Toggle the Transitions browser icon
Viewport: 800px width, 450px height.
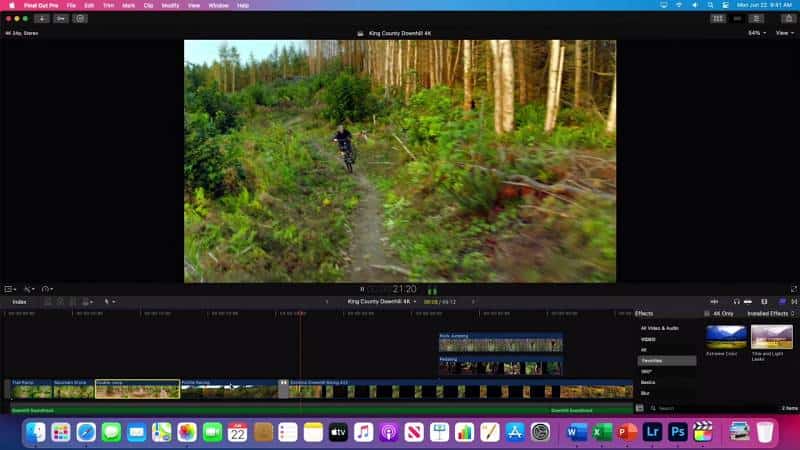(794, 302)
